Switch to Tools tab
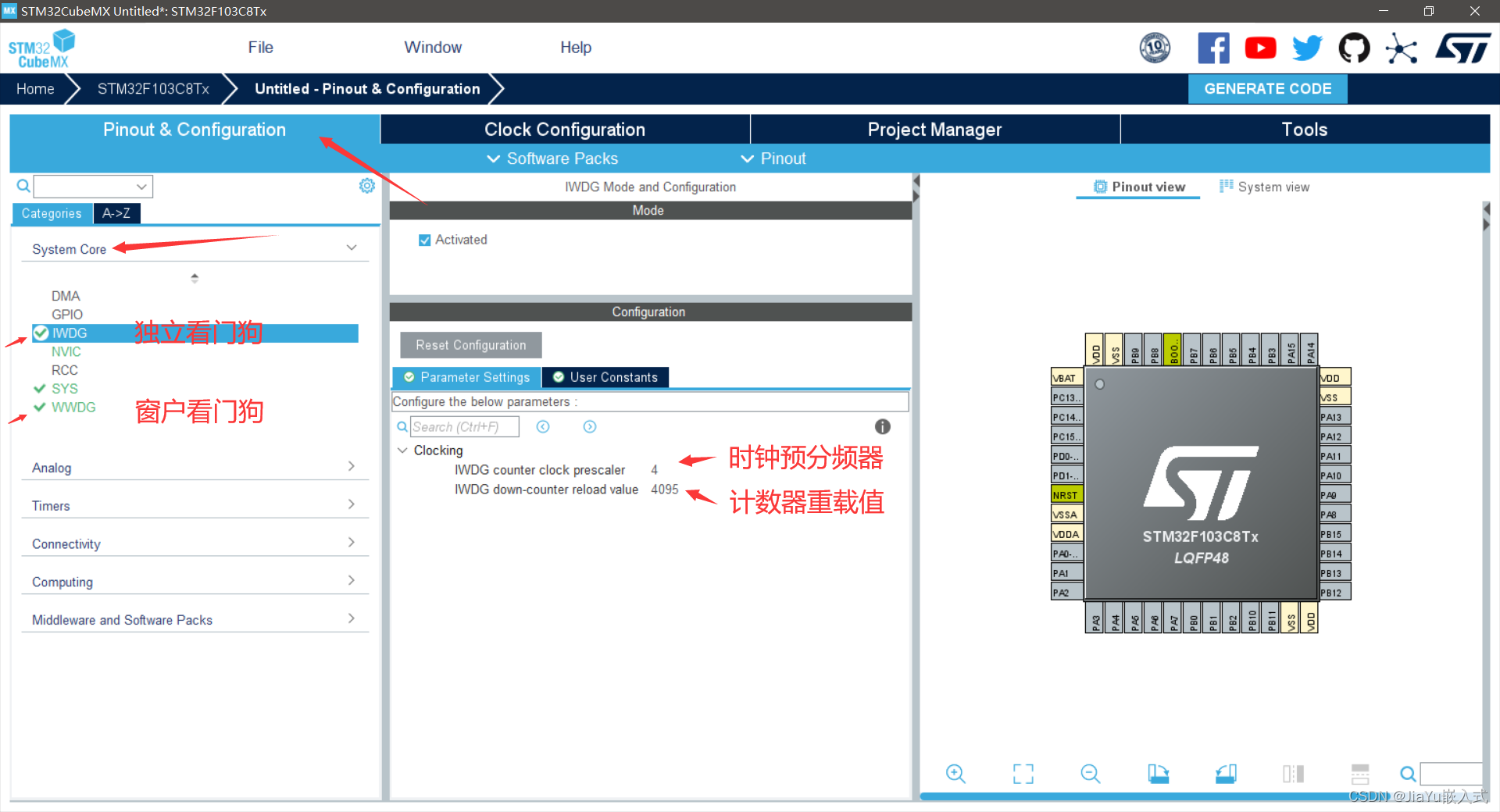 [1305, 130]
